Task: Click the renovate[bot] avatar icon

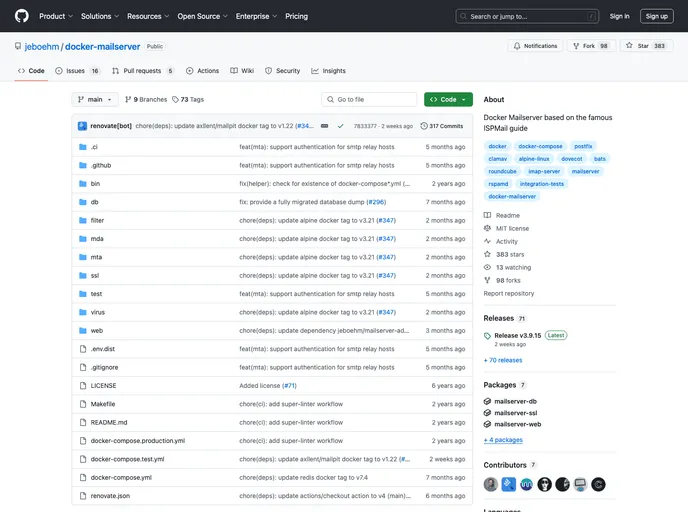Action: 82,126
